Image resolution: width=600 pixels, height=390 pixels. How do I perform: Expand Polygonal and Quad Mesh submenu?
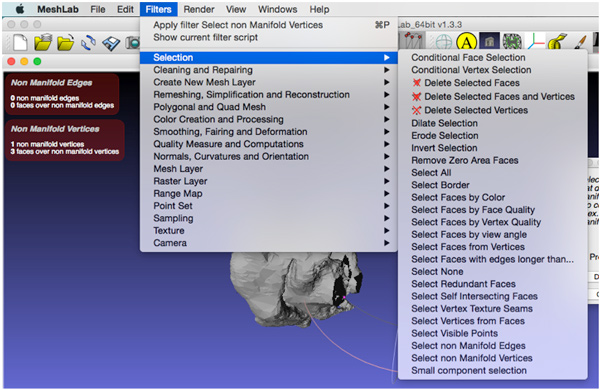click(269, 107)
